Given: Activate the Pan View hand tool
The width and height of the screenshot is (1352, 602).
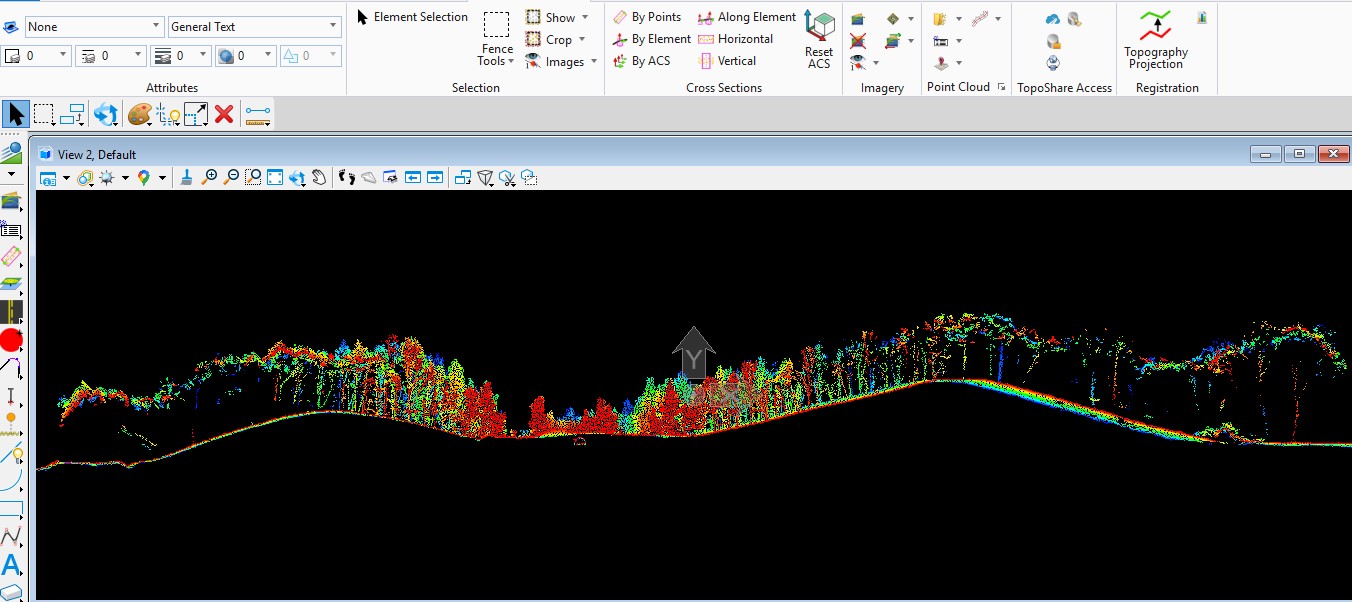Looking at the screenshot, I should tap(319, 178).
